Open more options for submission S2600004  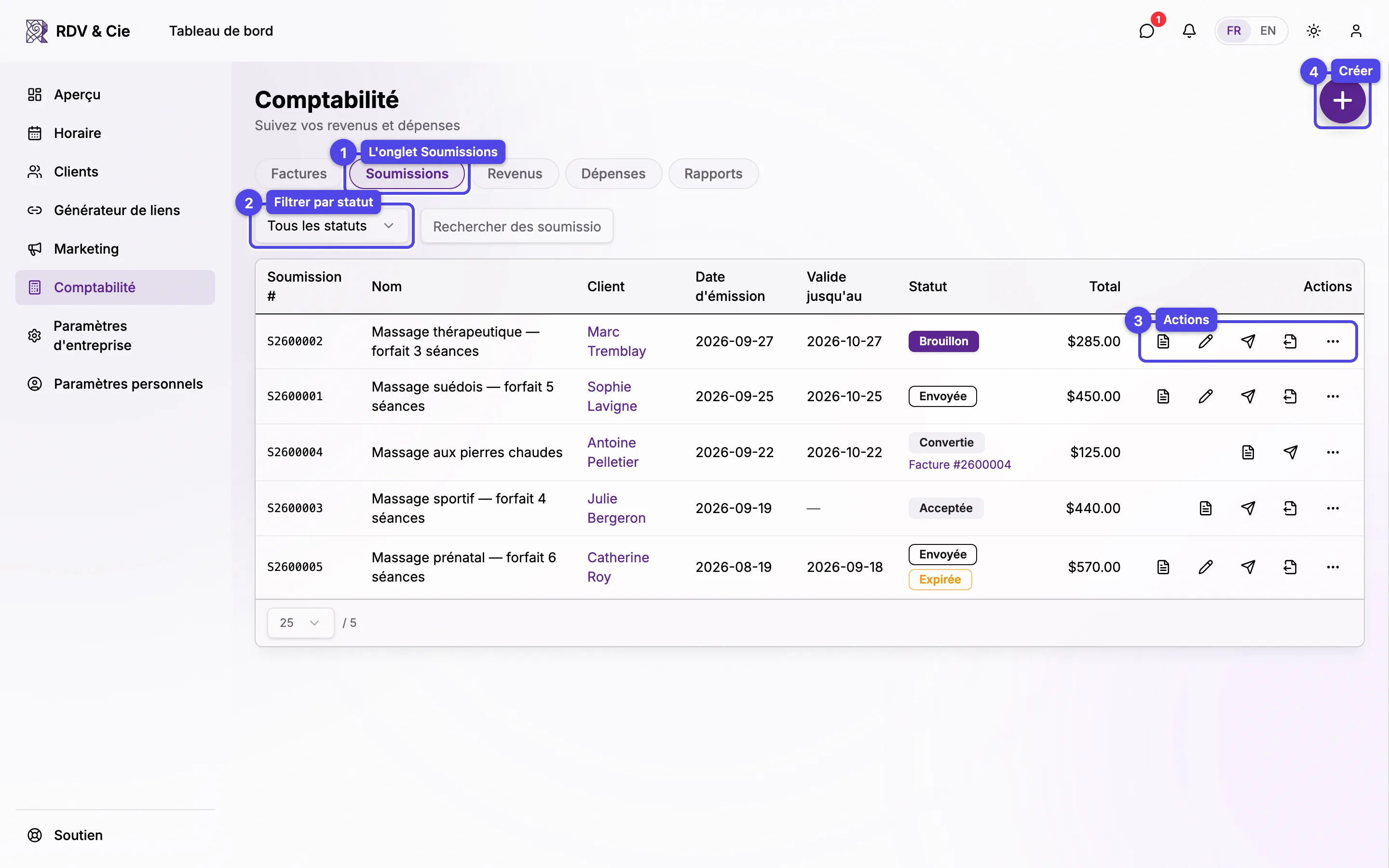click(1333, 452)
